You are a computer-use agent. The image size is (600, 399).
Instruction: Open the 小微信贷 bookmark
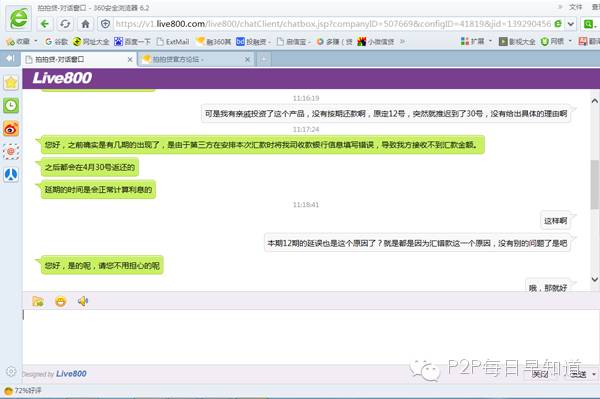tap(376, 41)
